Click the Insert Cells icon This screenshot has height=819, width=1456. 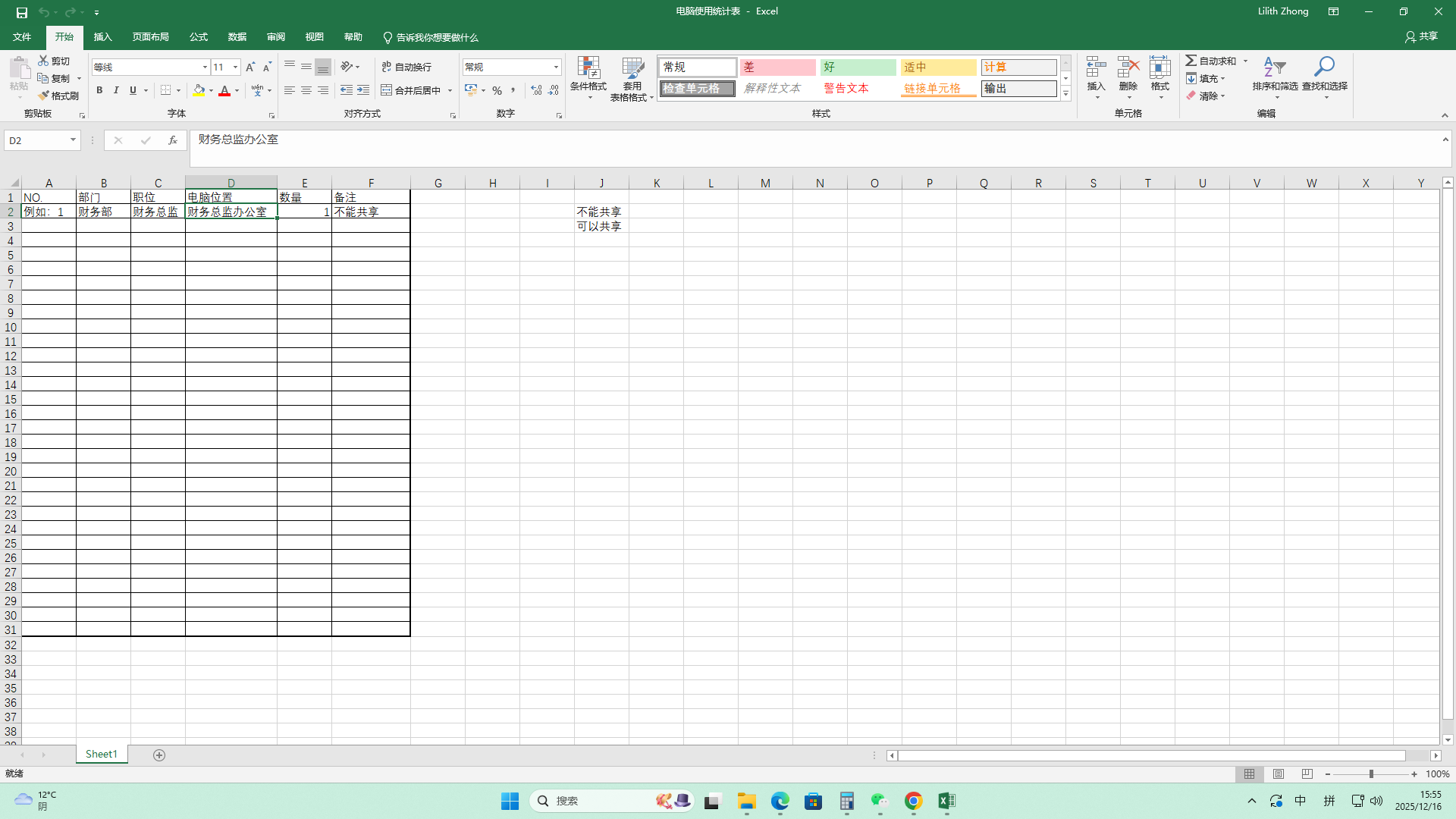tap(1096, 67)
